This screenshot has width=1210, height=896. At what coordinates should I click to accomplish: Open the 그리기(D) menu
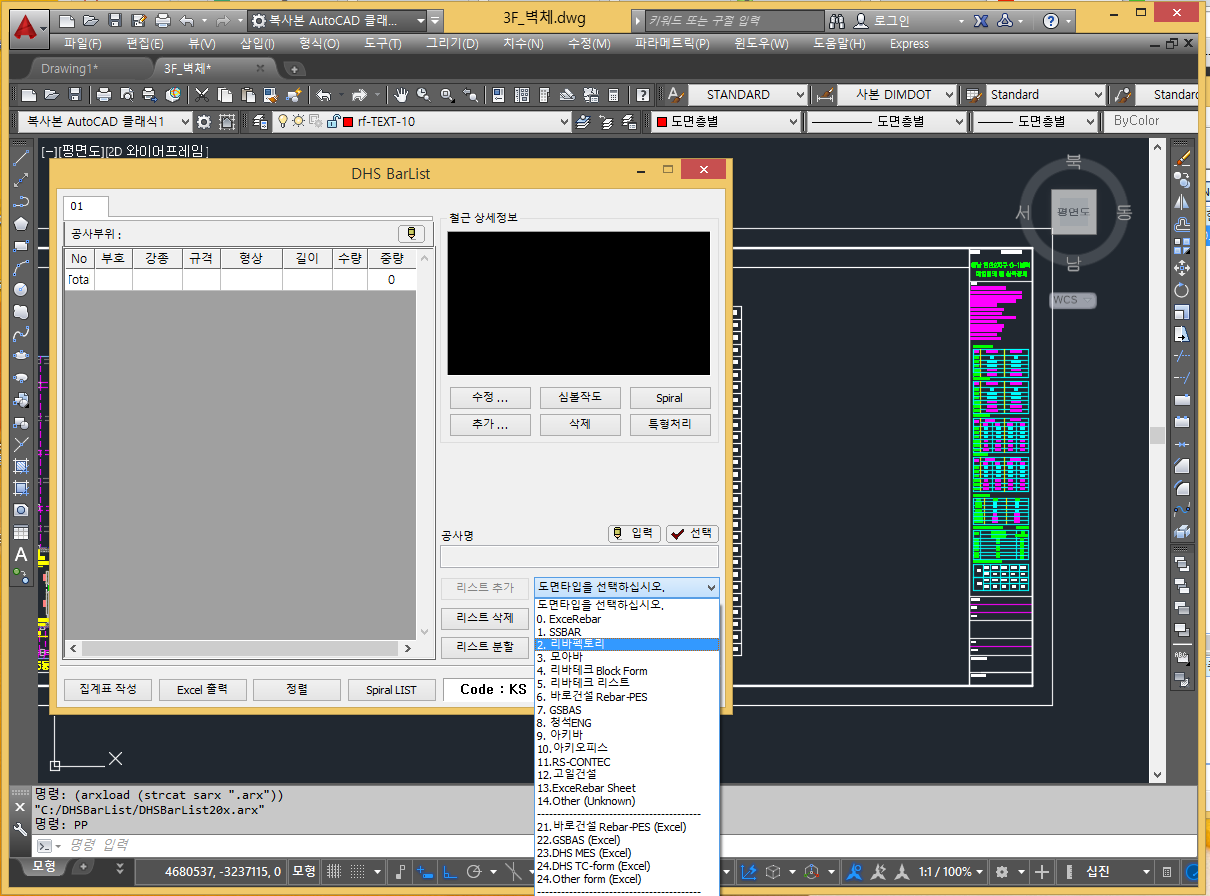pyautogui.click(x=452, y=43)
